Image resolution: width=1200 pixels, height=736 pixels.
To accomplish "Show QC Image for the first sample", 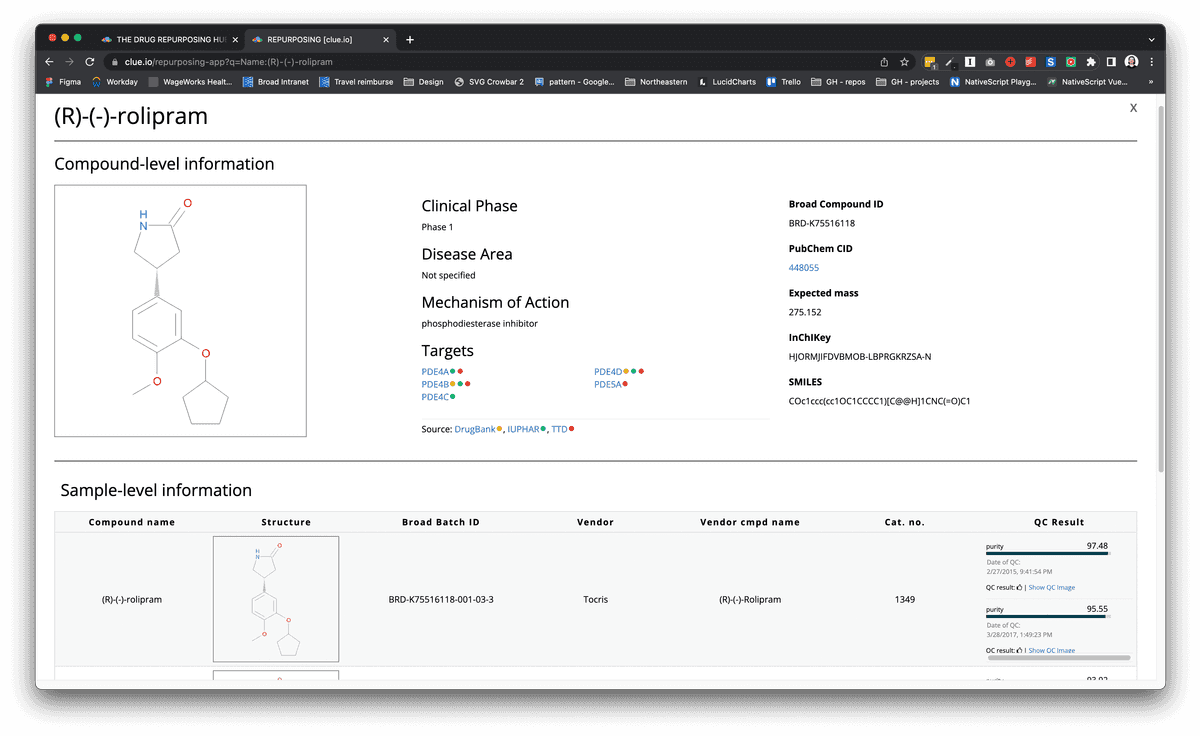I will pyautogui.click(x=1052, y=587).
